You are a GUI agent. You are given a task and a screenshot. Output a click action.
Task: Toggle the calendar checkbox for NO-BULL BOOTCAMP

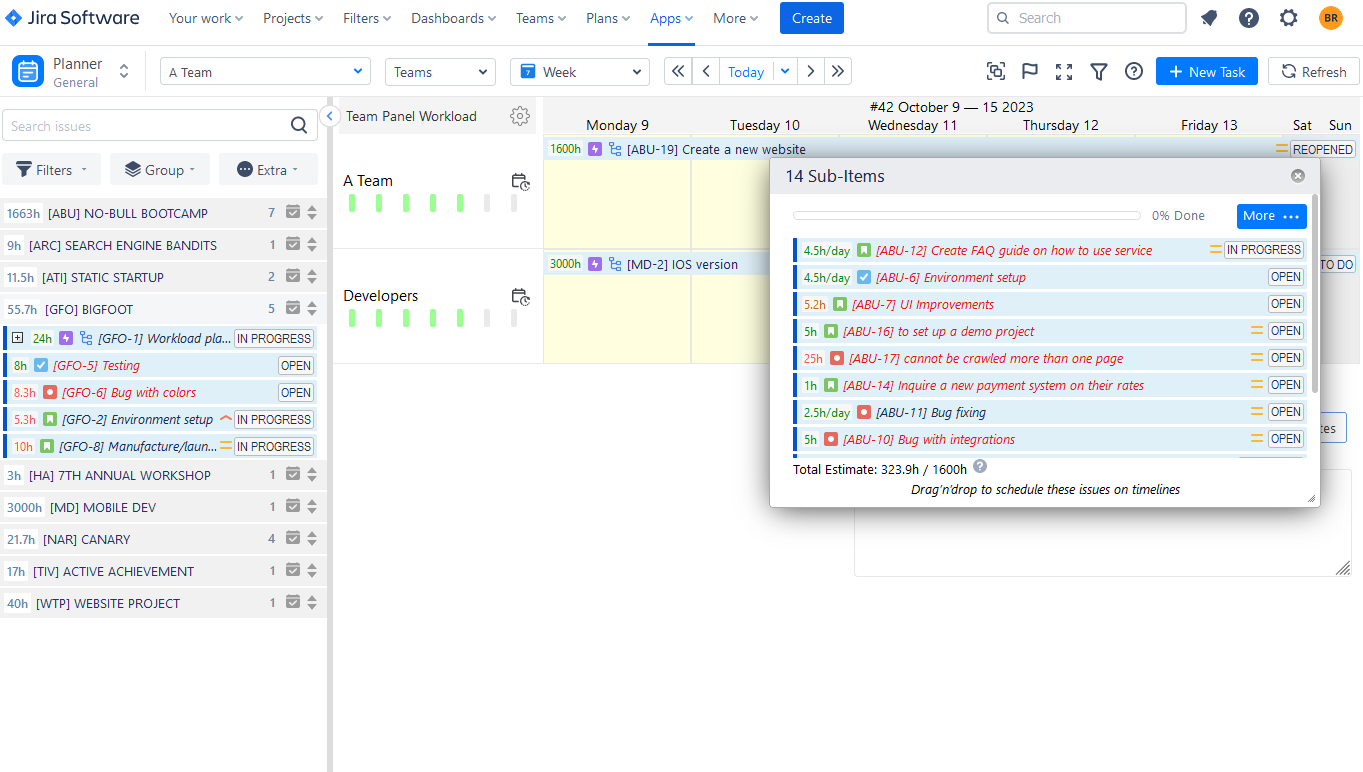click(x=292, y=212)
